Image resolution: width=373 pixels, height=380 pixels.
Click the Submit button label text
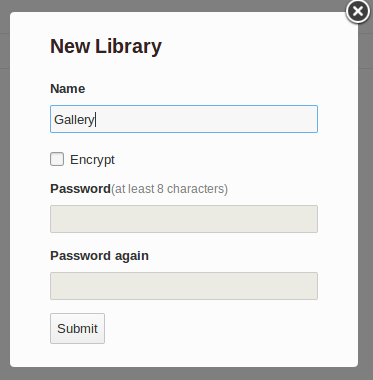point(77,329)
